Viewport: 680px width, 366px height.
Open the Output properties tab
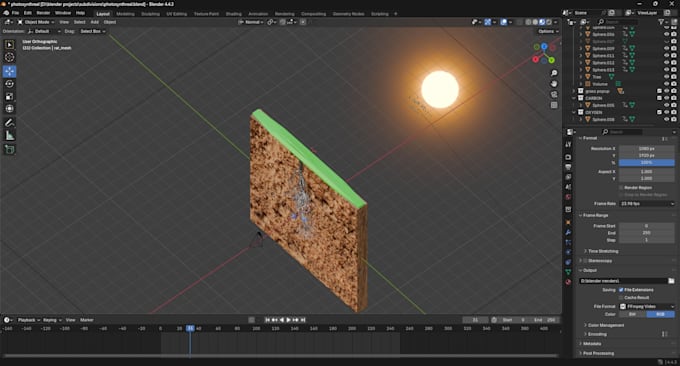click(x=568, y=167)
